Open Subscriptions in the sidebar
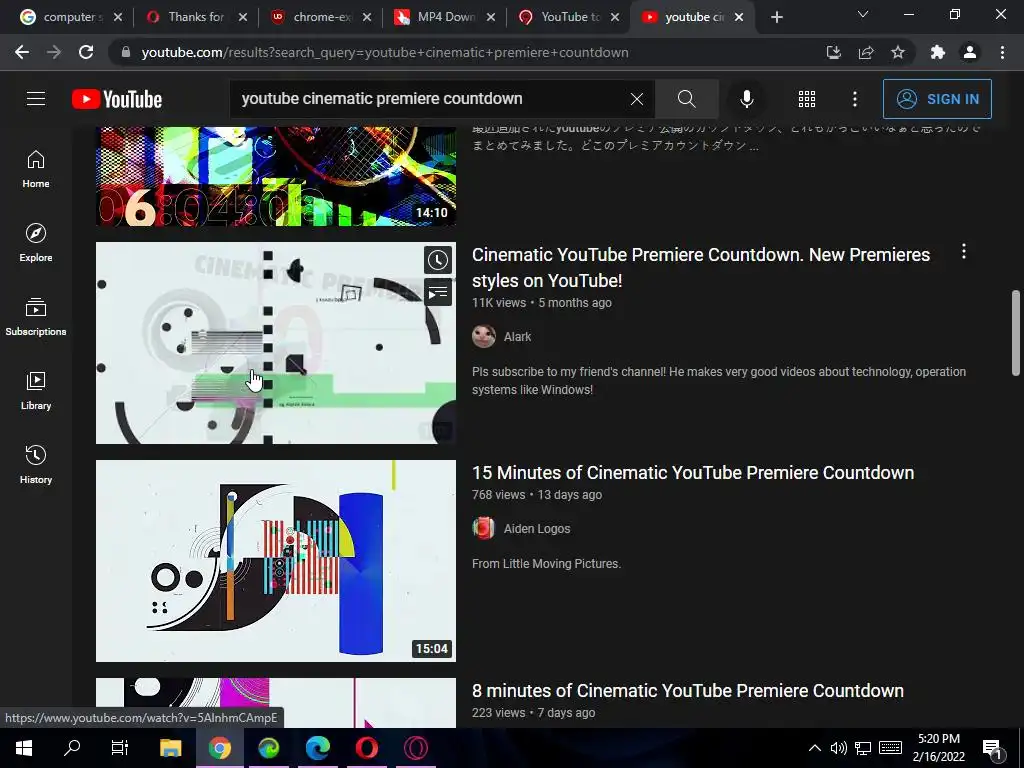The width and height of the screenshot is (1024, 768). coord(36,317)
